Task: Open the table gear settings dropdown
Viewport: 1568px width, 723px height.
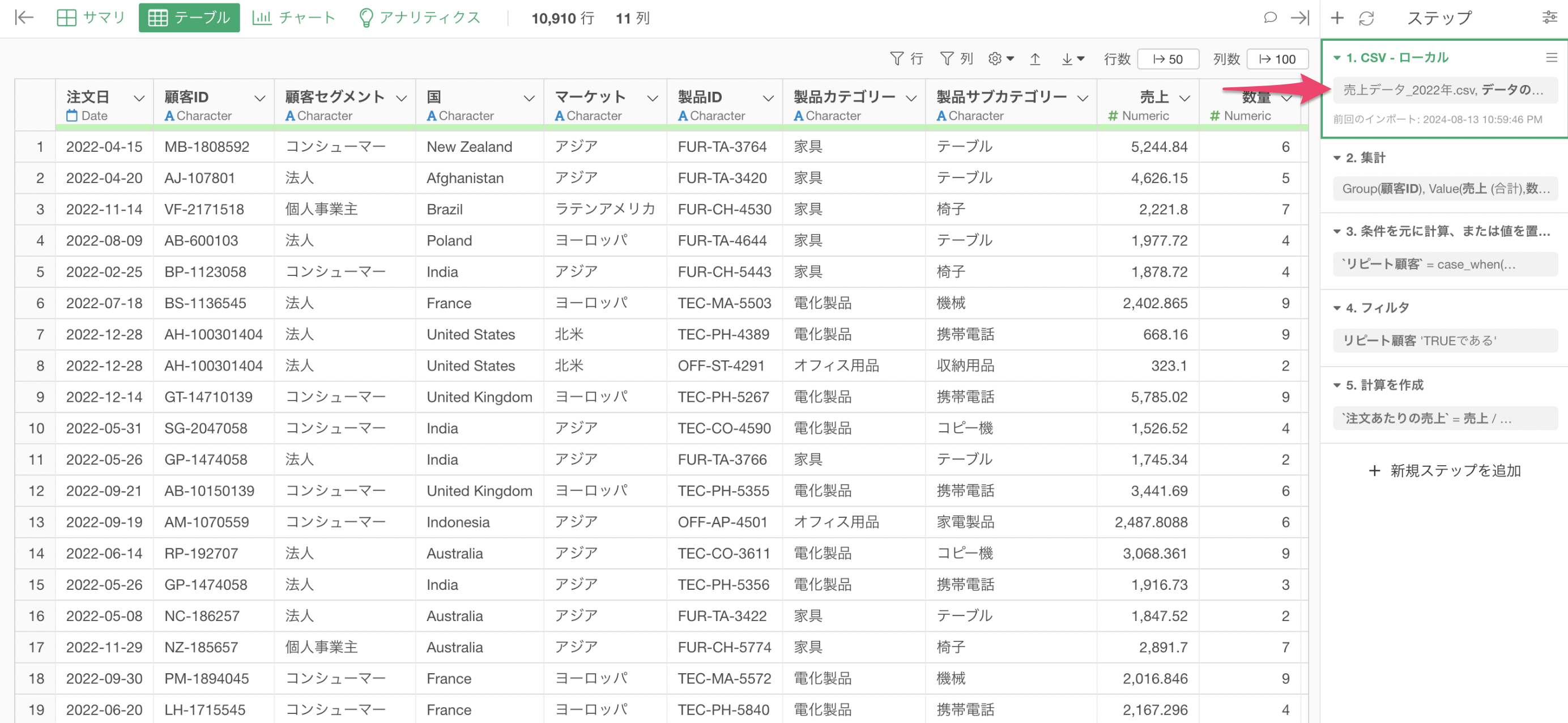Action: pos(1001,58)
